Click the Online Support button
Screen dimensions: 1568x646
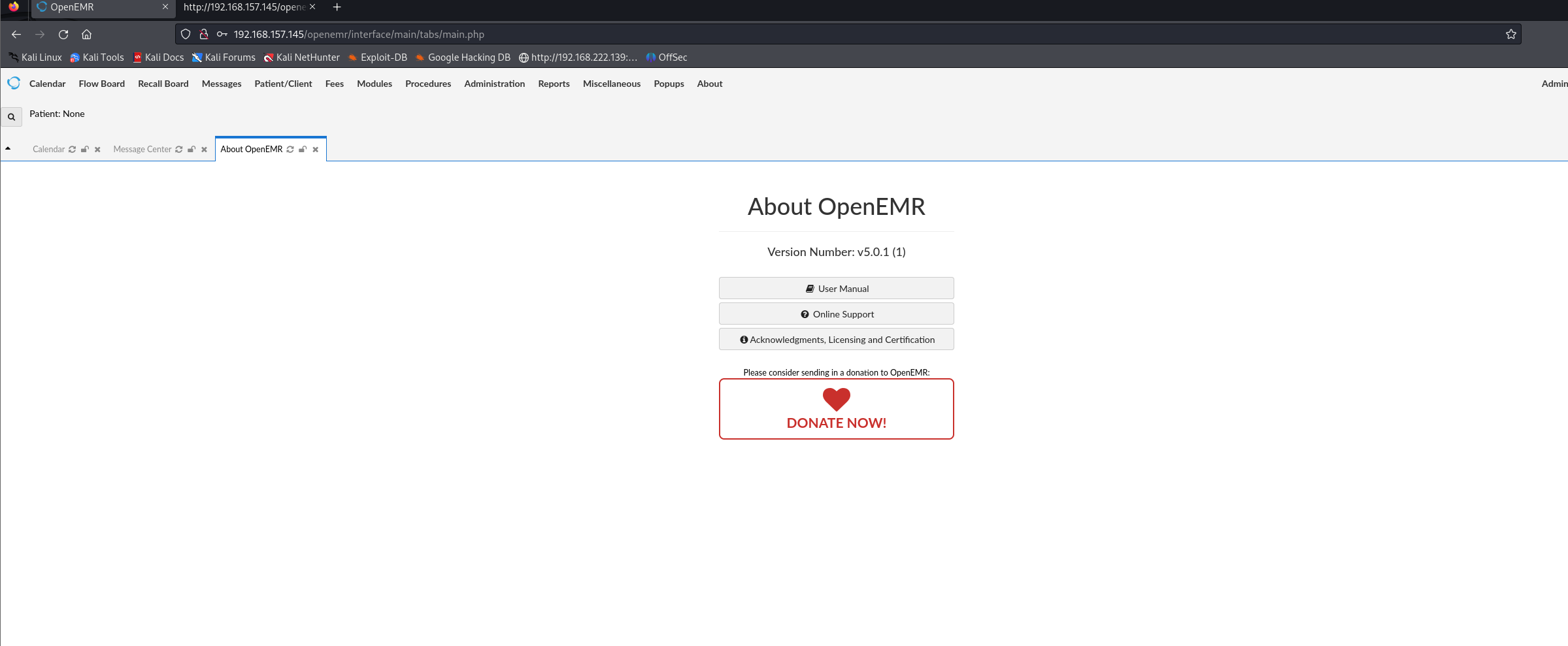tap(836, 314)
